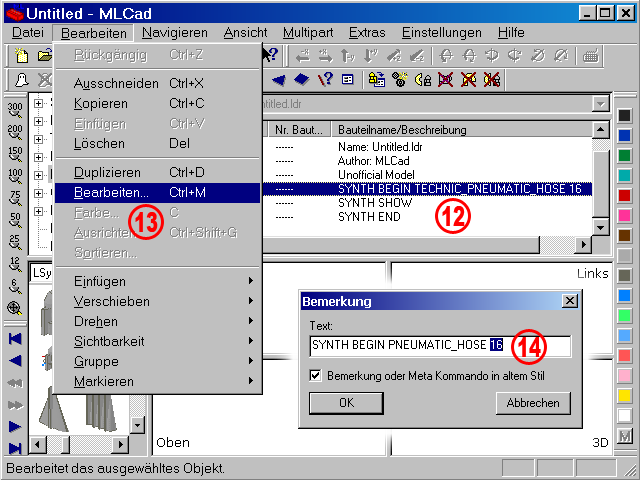The height and width of the screenshot is (480, 640).
Task: Click the crossed-out pink icon with red X
Action: tap(445, 80)
